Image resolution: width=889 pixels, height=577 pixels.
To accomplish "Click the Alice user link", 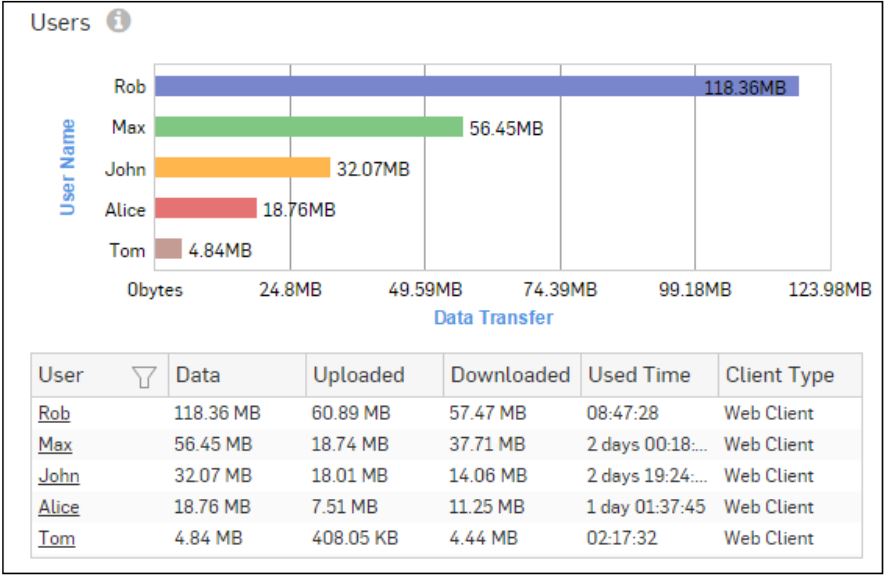I will coord(59,507).
